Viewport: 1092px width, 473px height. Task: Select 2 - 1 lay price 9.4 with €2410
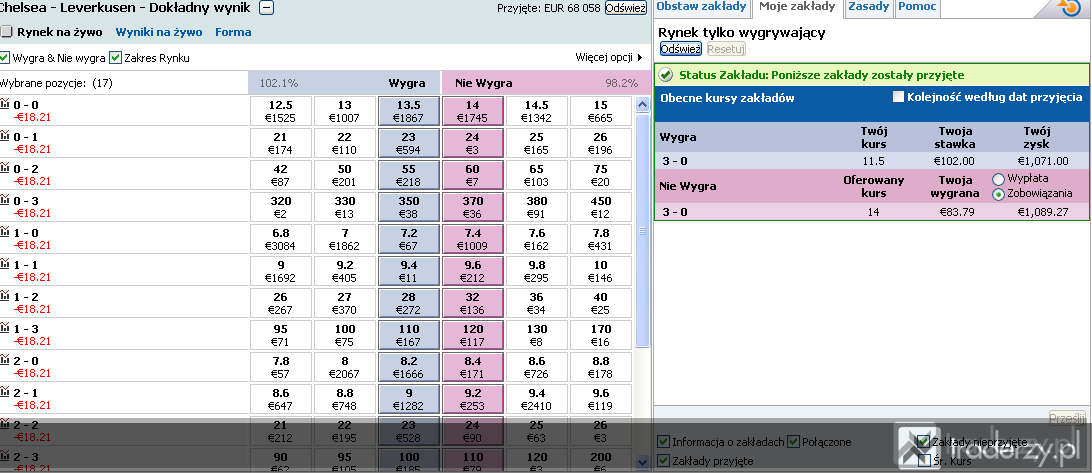[x=536, y=400]
